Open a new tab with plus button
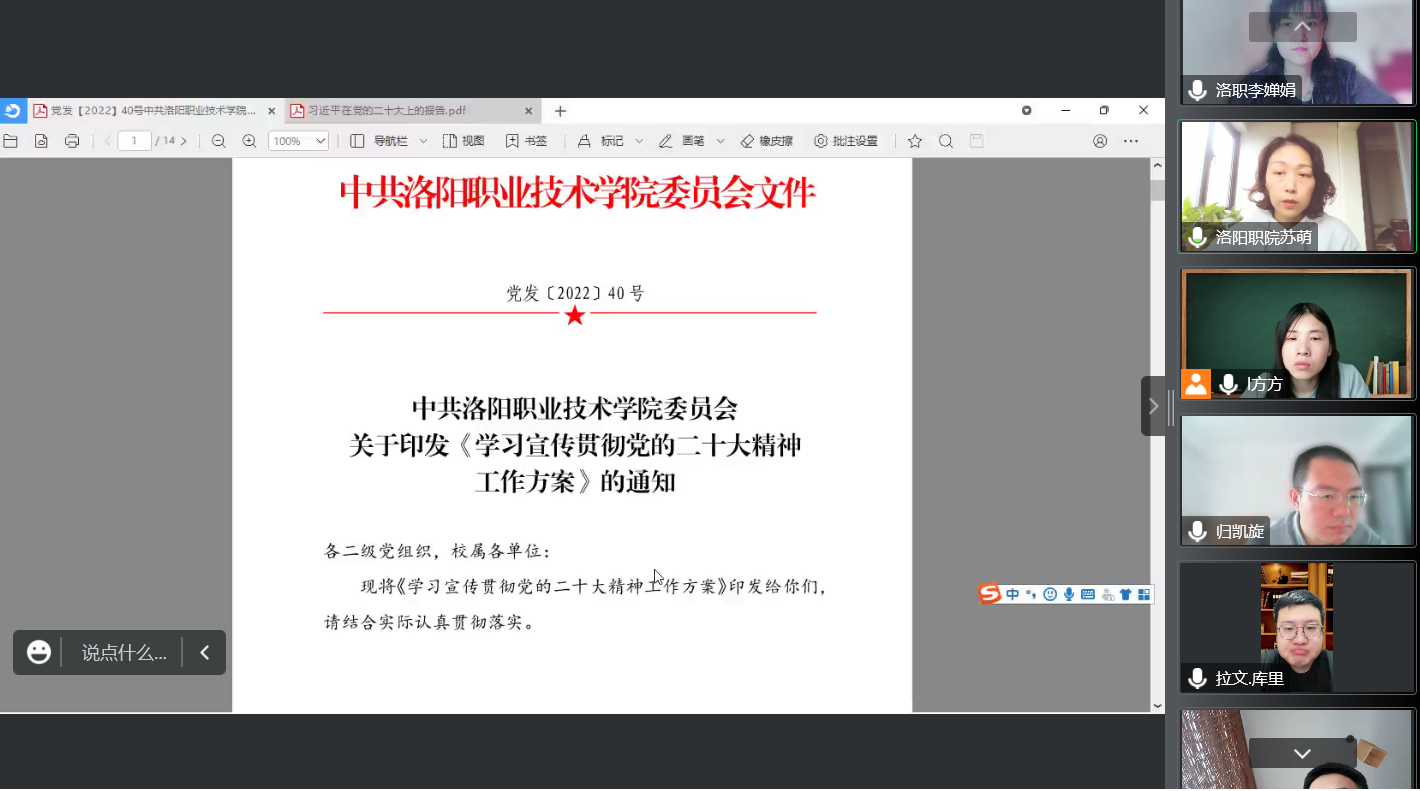1420x791 pixels. point(560,111)
